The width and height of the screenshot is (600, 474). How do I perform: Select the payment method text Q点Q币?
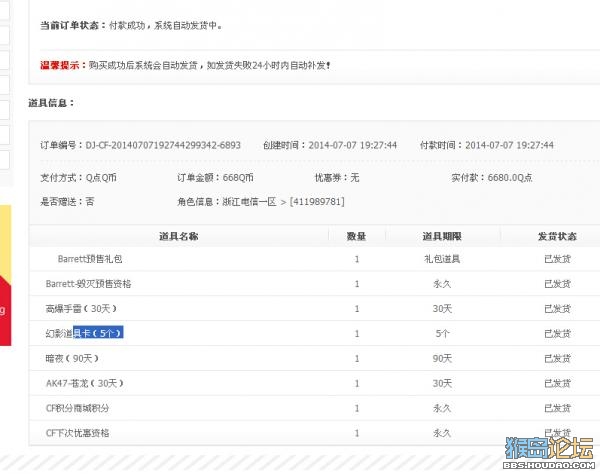pyautogui.click(x=101, y=178)
